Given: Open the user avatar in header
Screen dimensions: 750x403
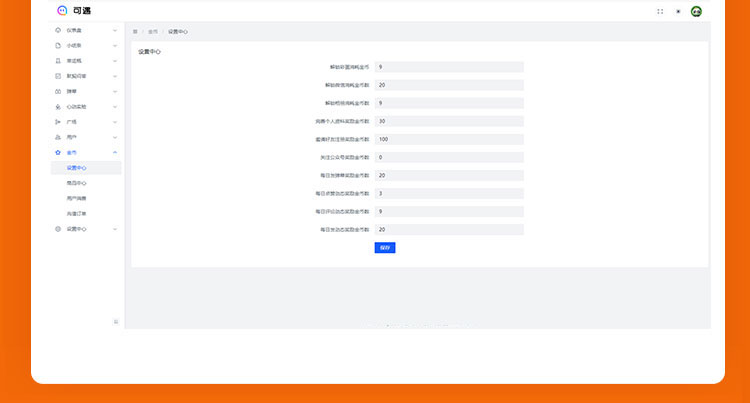Looking at the screenshot, I should [x=696, y=11].
